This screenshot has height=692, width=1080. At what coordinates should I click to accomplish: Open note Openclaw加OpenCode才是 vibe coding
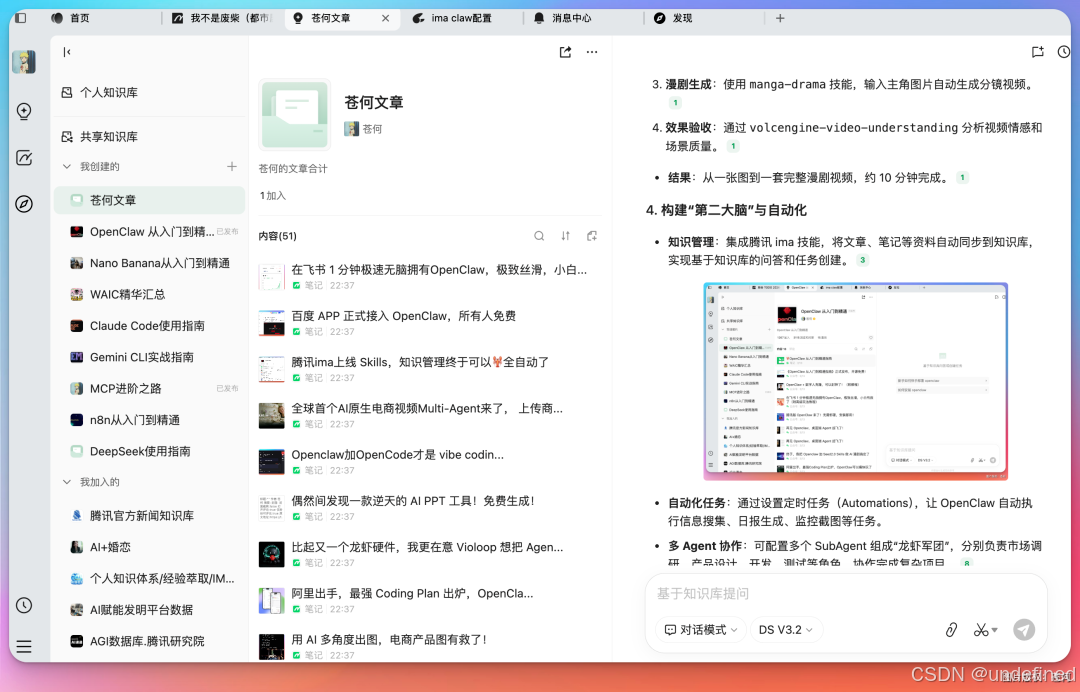click(x=430, y=461)
